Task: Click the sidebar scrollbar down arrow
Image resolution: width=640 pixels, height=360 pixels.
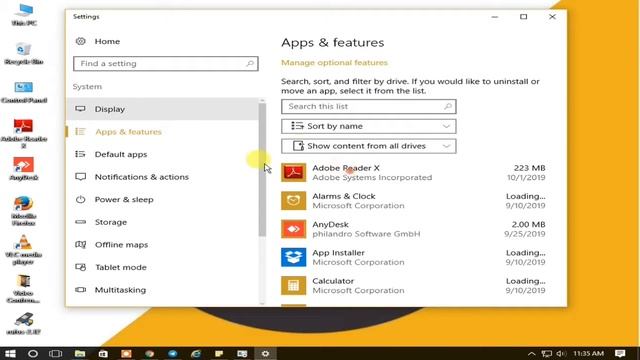Action: click(262, 303)
